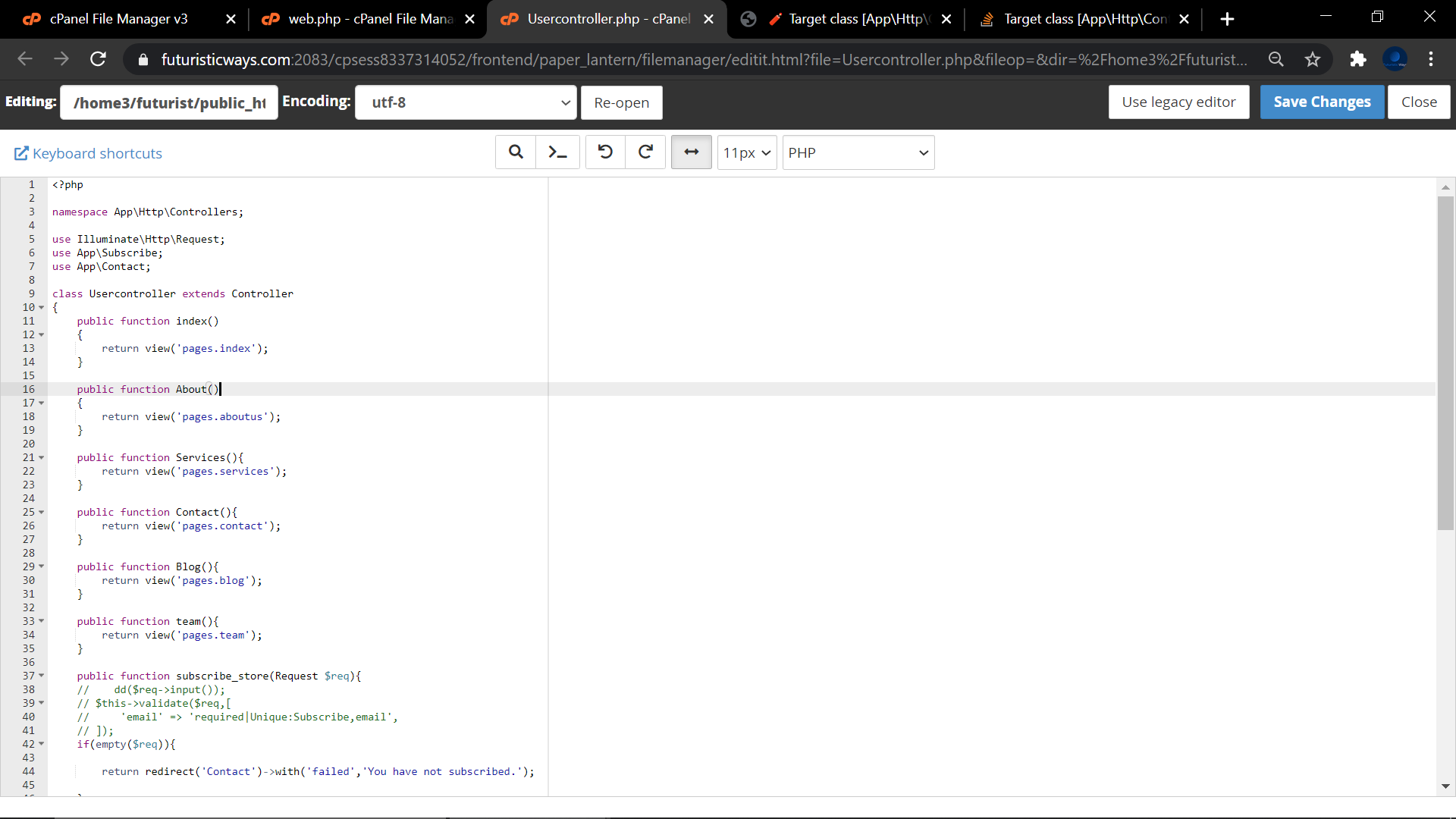Open the PHP language mode dropdown
1456x819 pixels.
pyautogui.click(x=858, y=152)
